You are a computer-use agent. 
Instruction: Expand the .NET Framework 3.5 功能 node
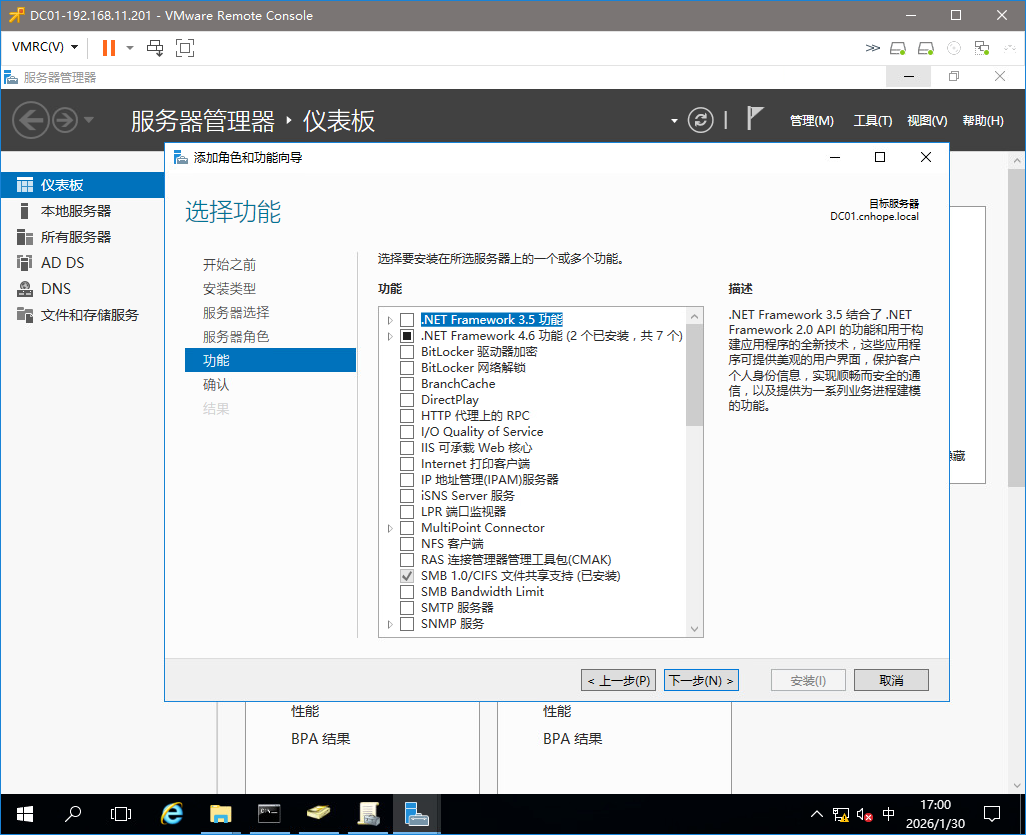click(390, 320)
